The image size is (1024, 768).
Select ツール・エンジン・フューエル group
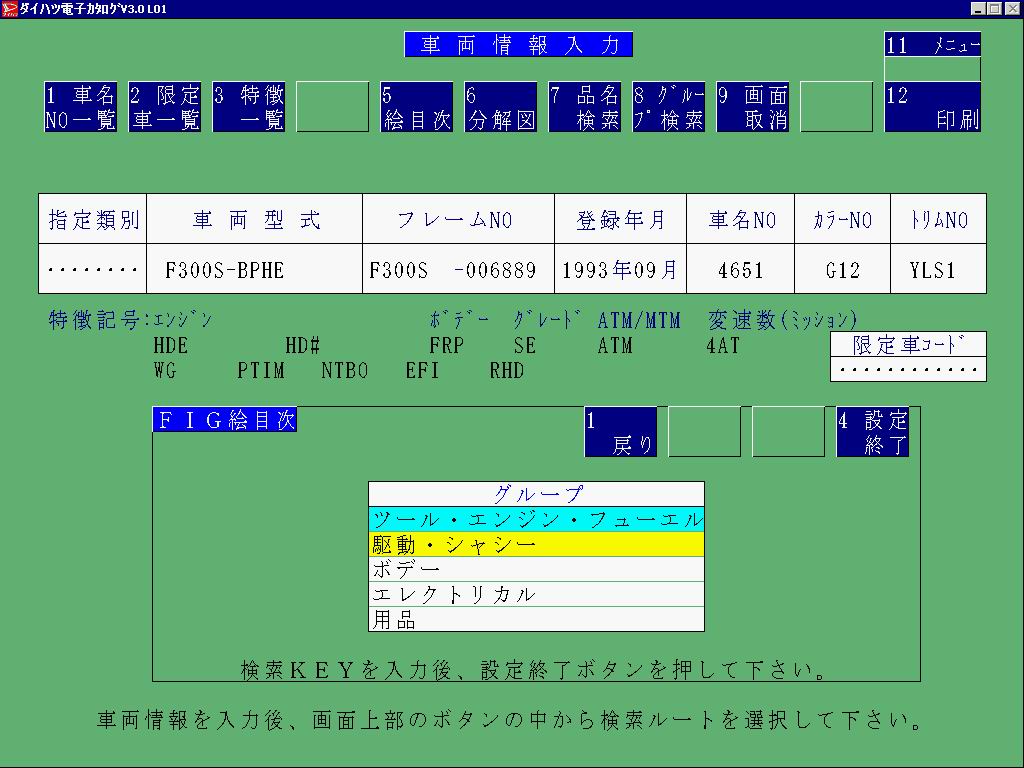point(536,519)
